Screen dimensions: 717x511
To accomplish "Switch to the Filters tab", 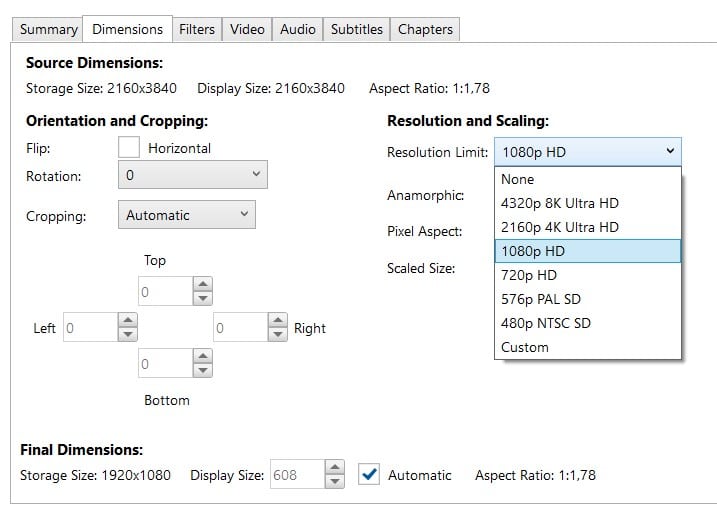I will pyautogui.click(x=197, y=29).
